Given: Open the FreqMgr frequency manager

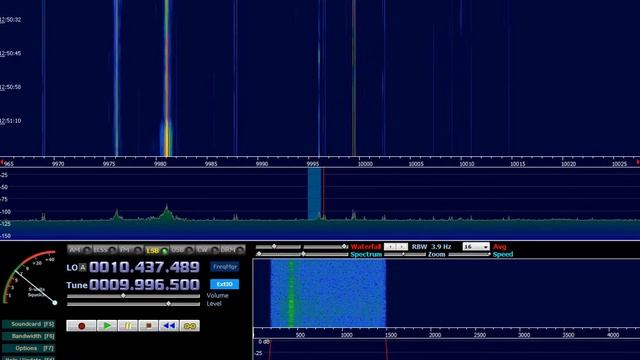Looking at the screenshot, I should pyautogui.click(x=224, y=267).
